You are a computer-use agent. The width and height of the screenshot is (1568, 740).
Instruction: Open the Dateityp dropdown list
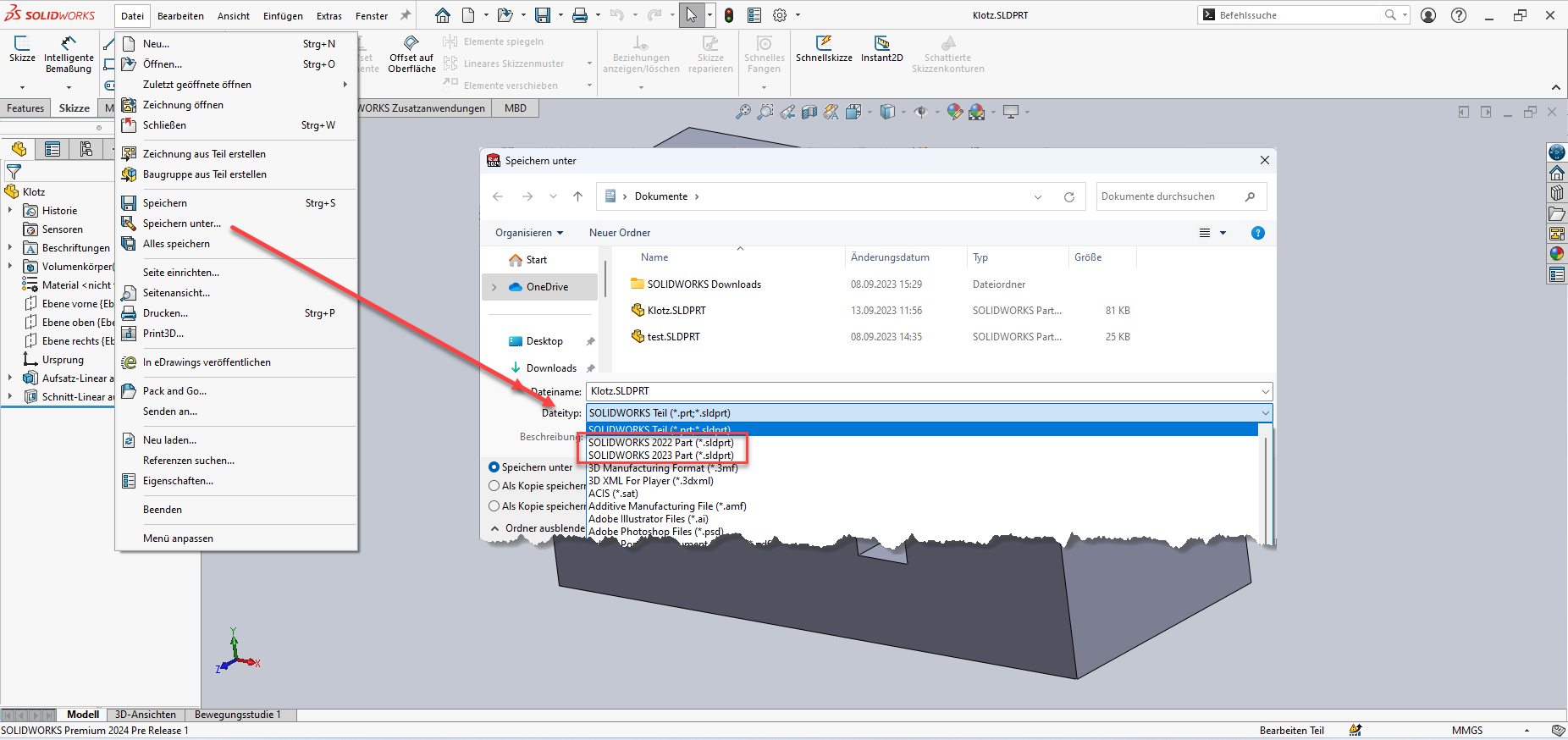tap(1265, 413)
